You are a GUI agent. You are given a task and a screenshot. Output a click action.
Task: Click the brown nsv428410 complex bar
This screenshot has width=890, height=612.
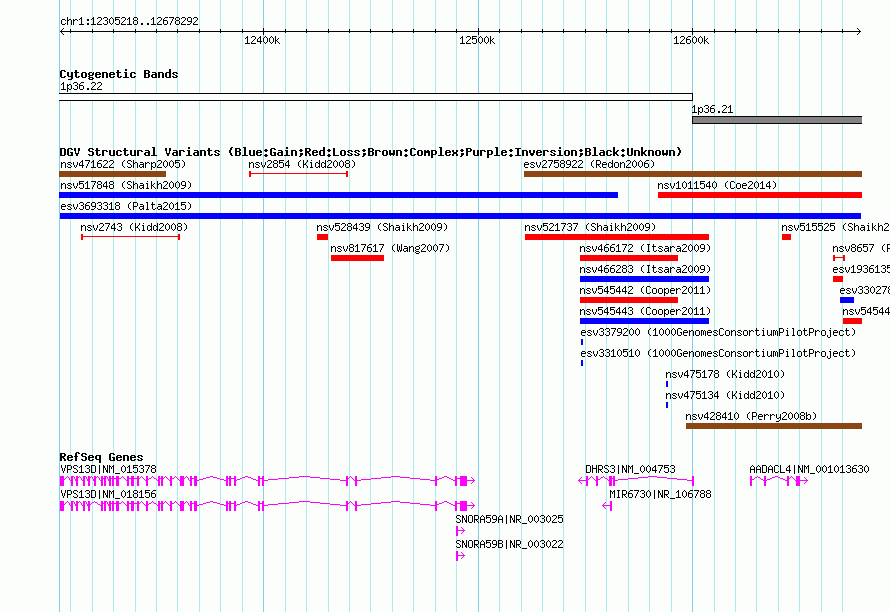774,426
